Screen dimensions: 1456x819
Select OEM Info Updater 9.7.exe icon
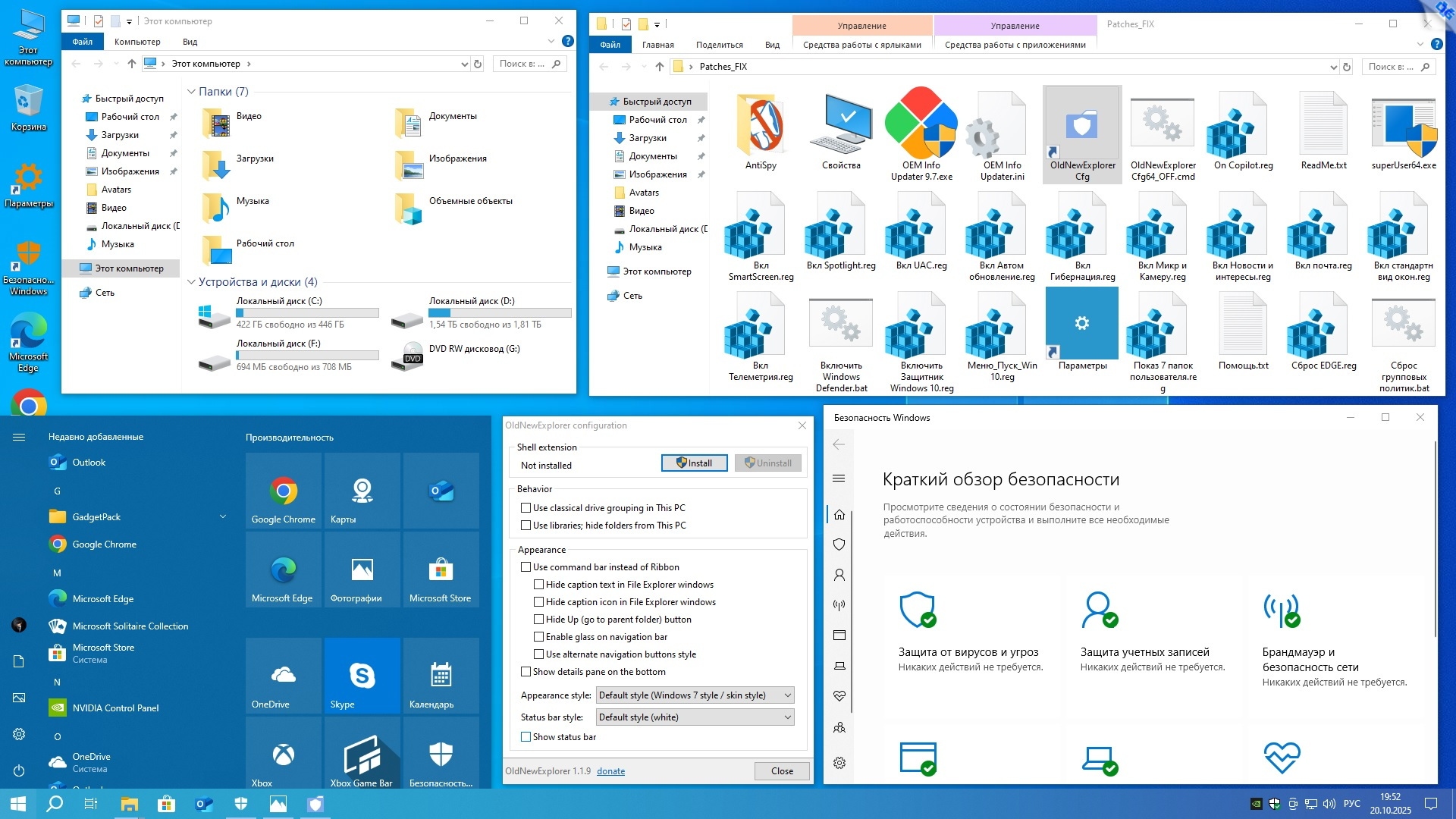click(921, 125)
